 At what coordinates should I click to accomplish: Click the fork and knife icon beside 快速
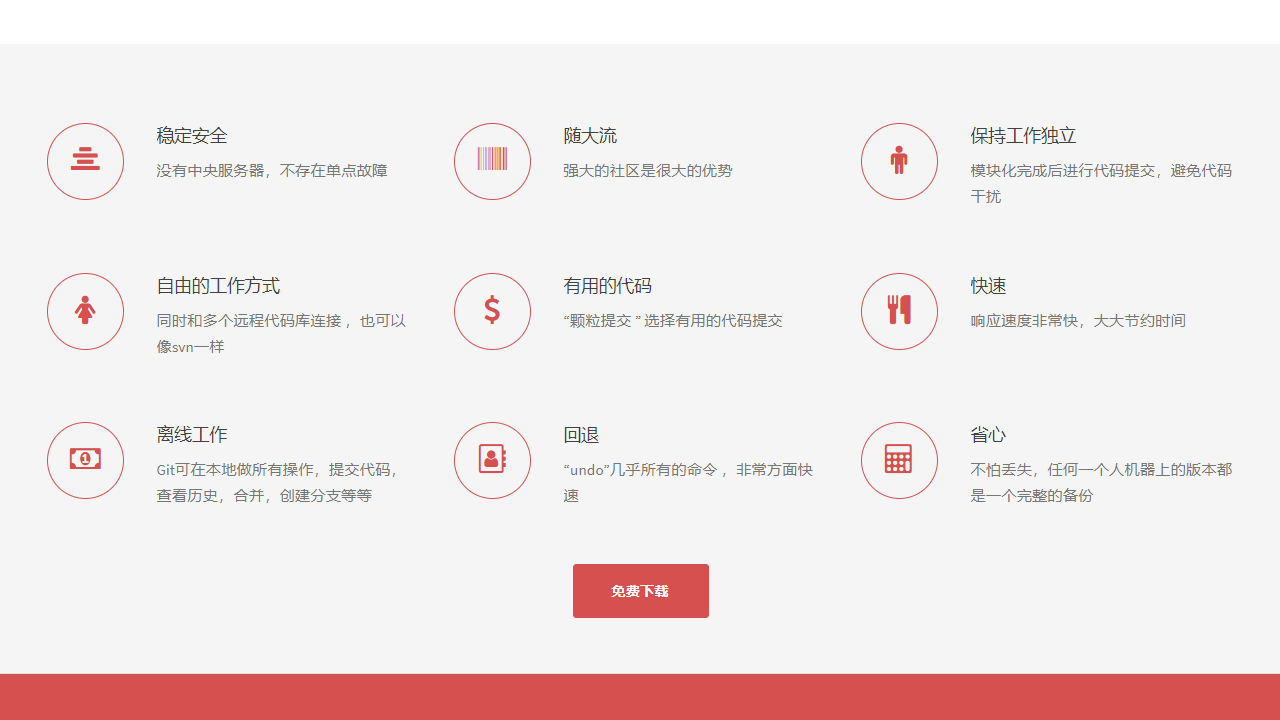(x=899, y=310)
